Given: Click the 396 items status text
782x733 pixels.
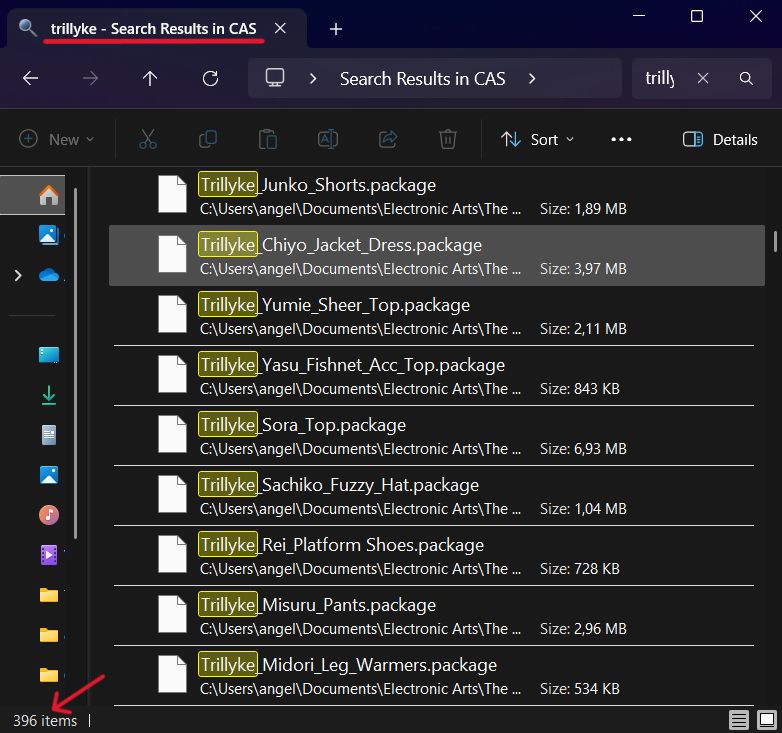Looking at the screenshot, I should point(45,721).
